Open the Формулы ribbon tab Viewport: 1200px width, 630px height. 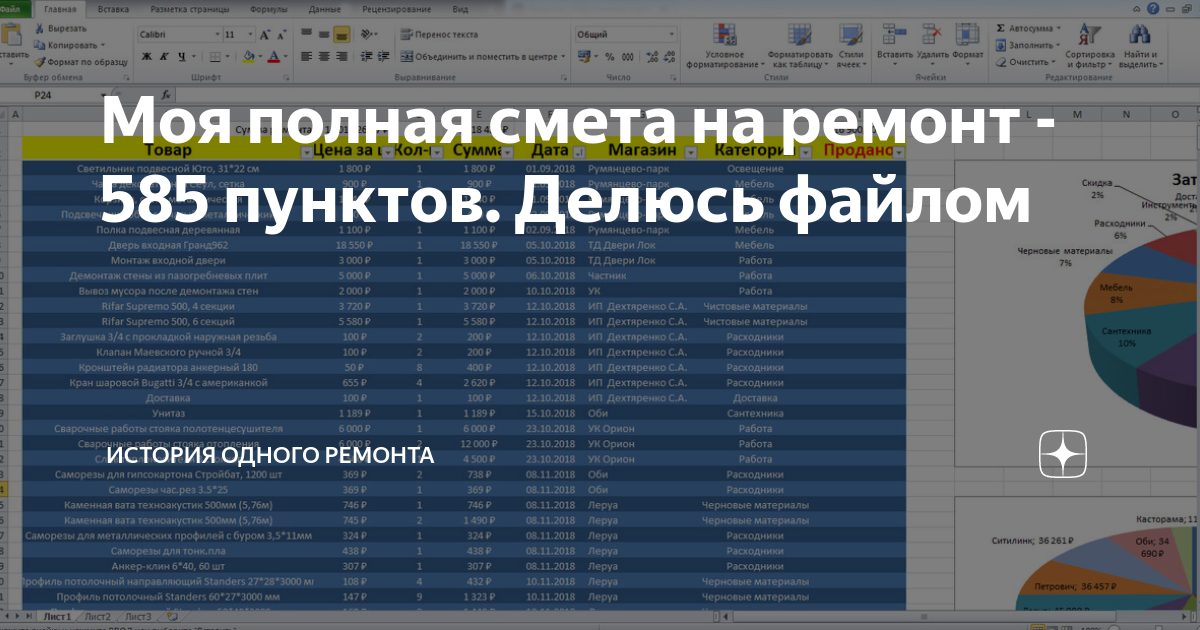pyautogui.click(x=269, y=10)
